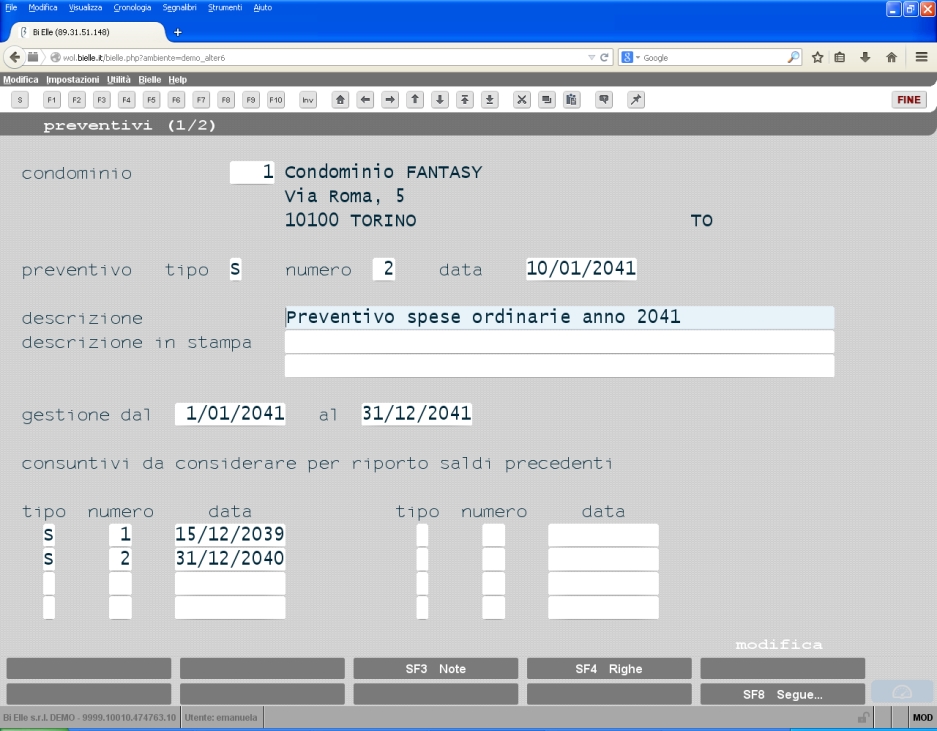
Task: Open the Firefox downloads arrow
Action: [x=865, y=57]
